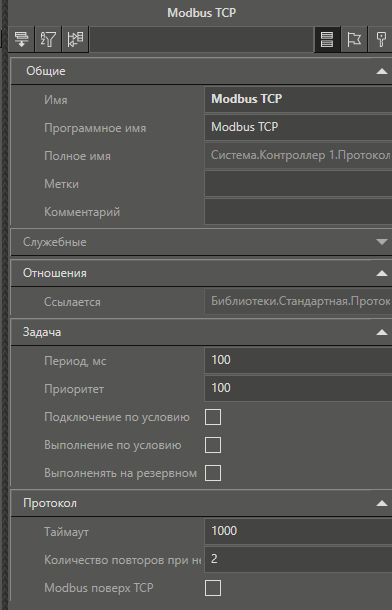Enable Modbus поверх TCP checkbox
Image resolution: width=392 pixels, height=610 pixels.
(x=213, y=588)
